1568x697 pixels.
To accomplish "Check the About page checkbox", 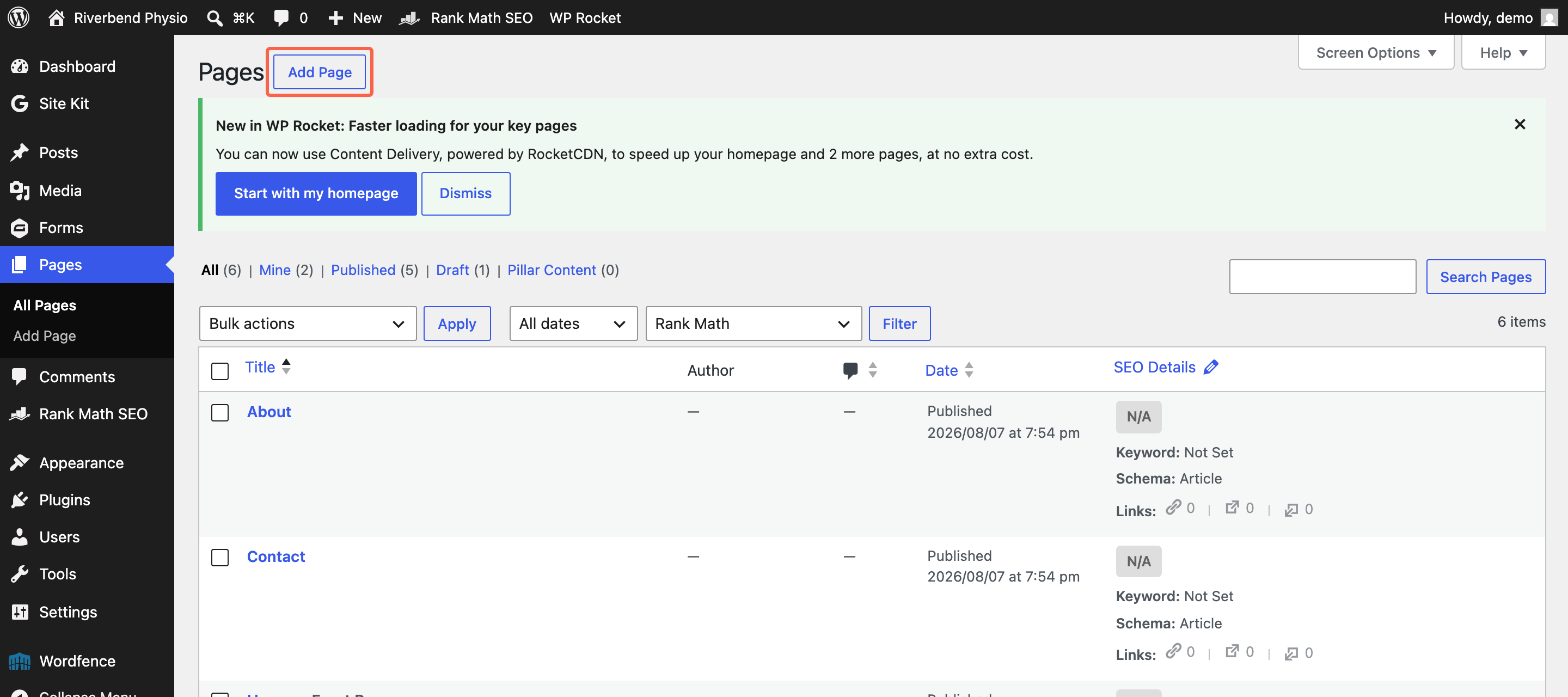I will tap(220, 412).
